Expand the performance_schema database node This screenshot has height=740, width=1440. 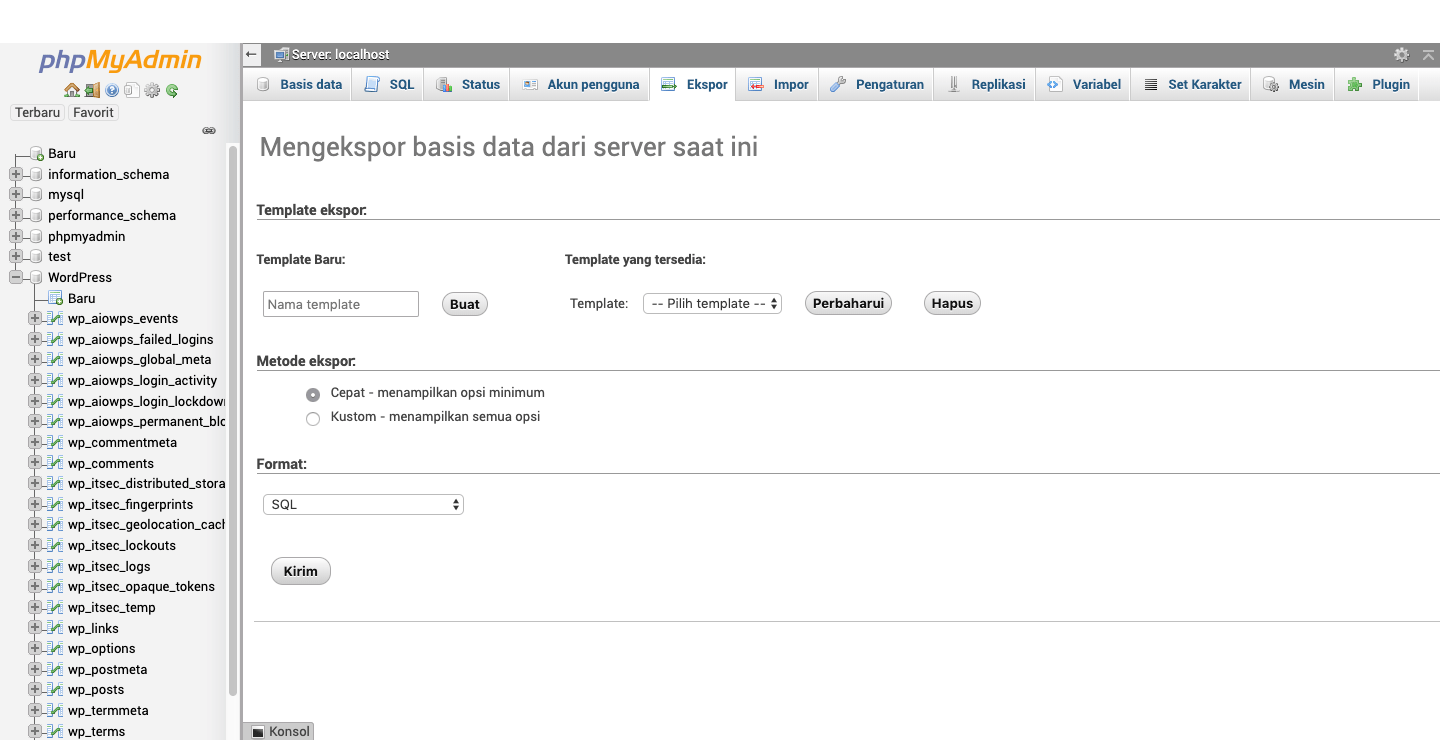coord(16,215)
